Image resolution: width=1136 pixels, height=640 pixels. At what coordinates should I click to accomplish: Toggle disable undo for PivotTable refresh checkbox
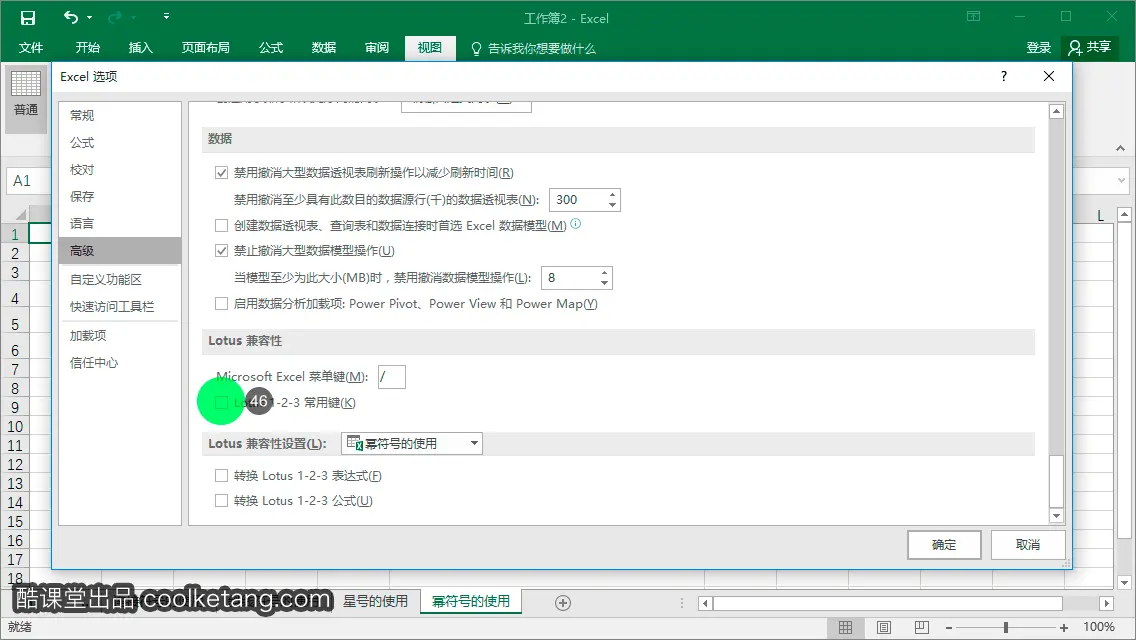click(222, 173)
